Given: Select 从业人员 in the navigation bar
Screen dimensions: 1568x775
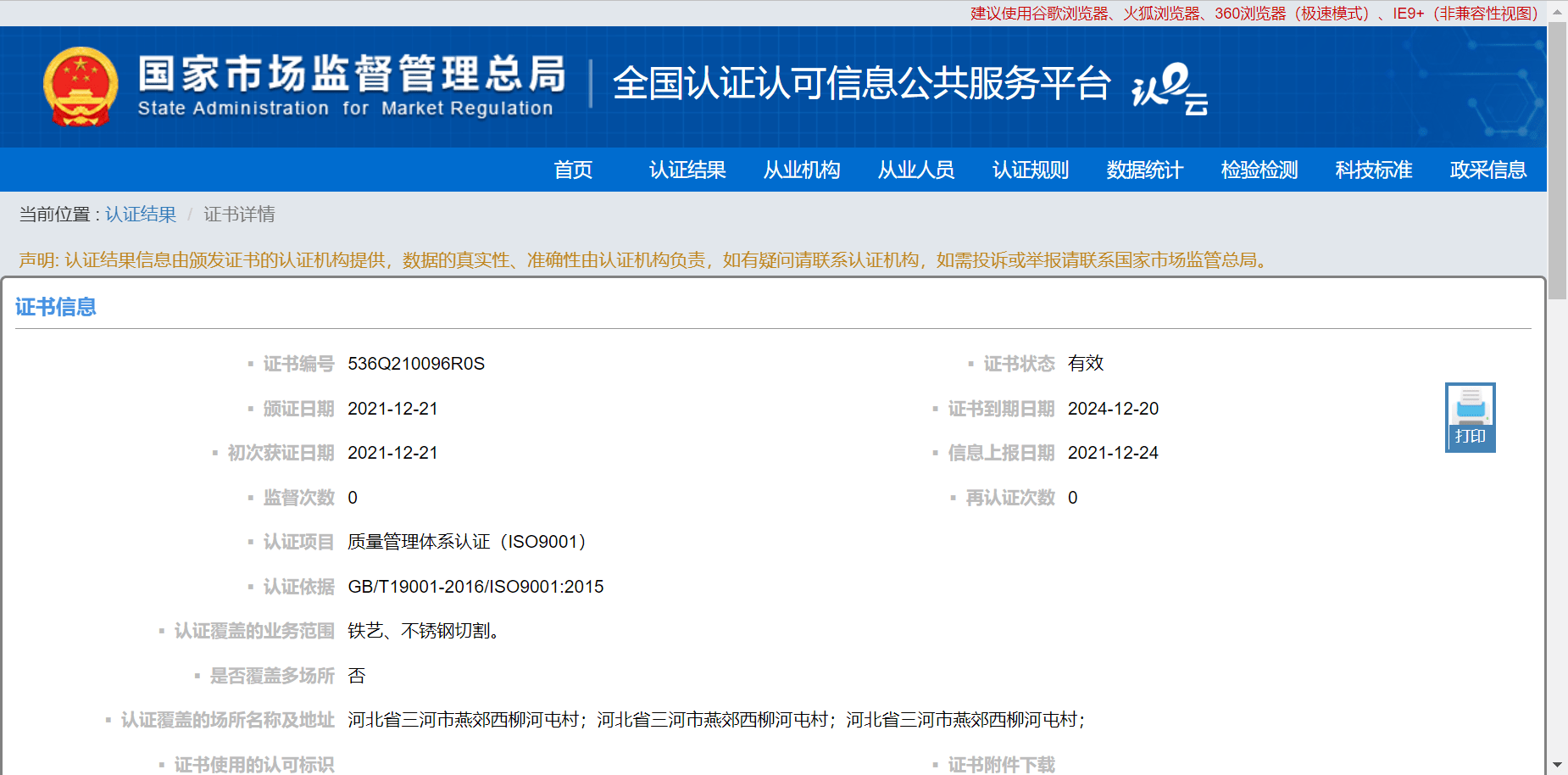Looking at the screenshot, I should (916, 170).
